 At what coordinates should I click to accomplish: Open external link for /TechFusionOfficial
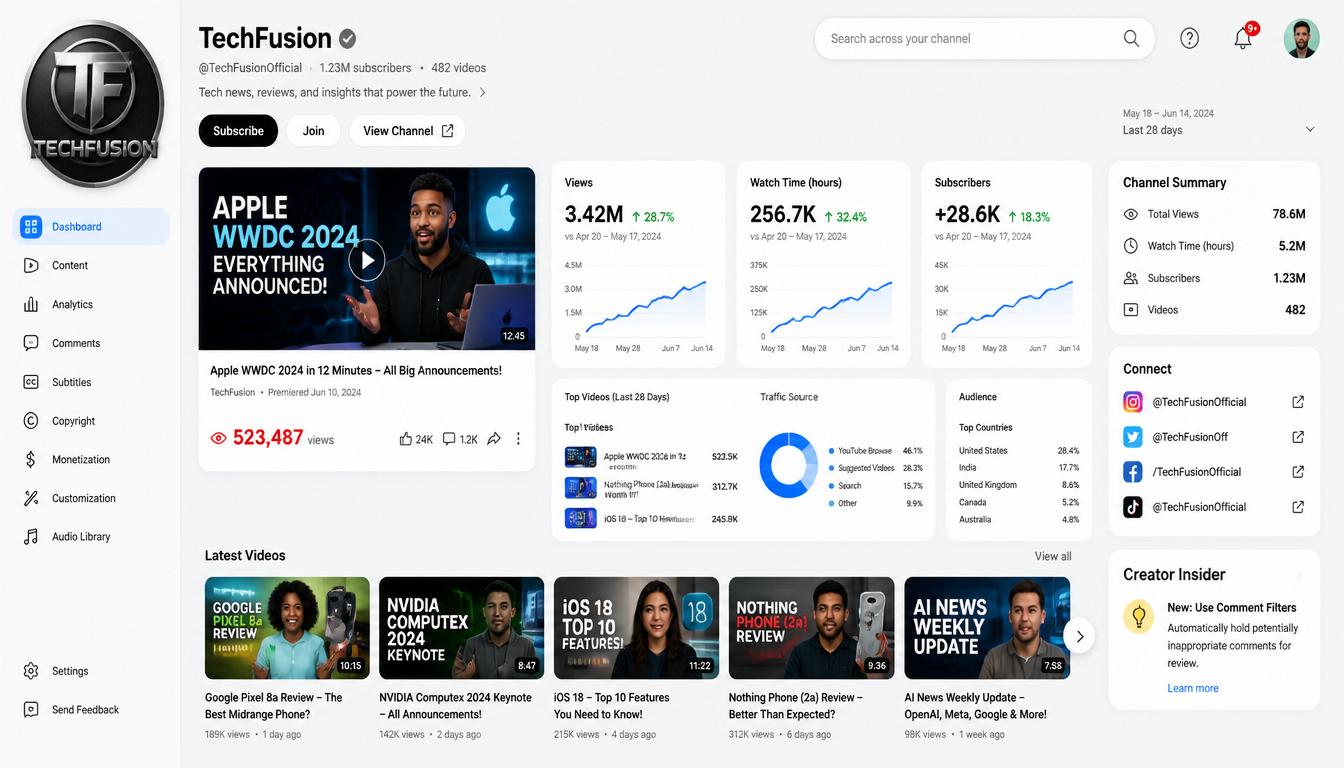pos(1298,472)
